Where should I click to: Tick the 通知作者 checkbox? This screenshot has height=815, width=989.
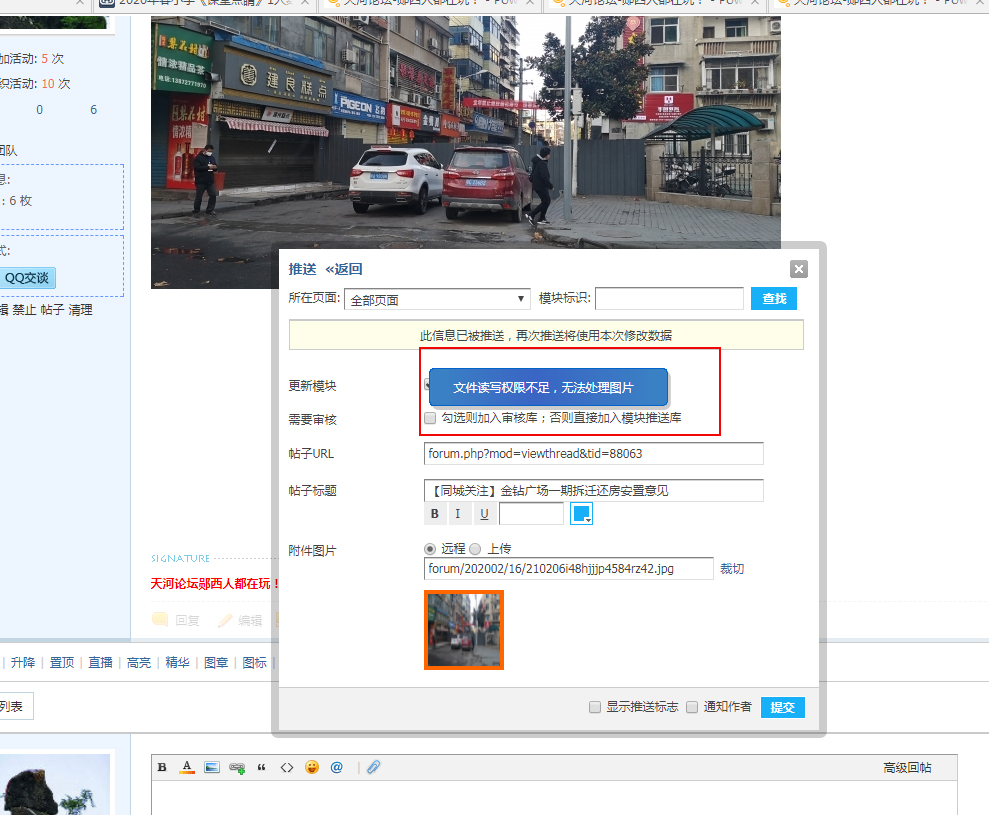(x=692, y=707)
